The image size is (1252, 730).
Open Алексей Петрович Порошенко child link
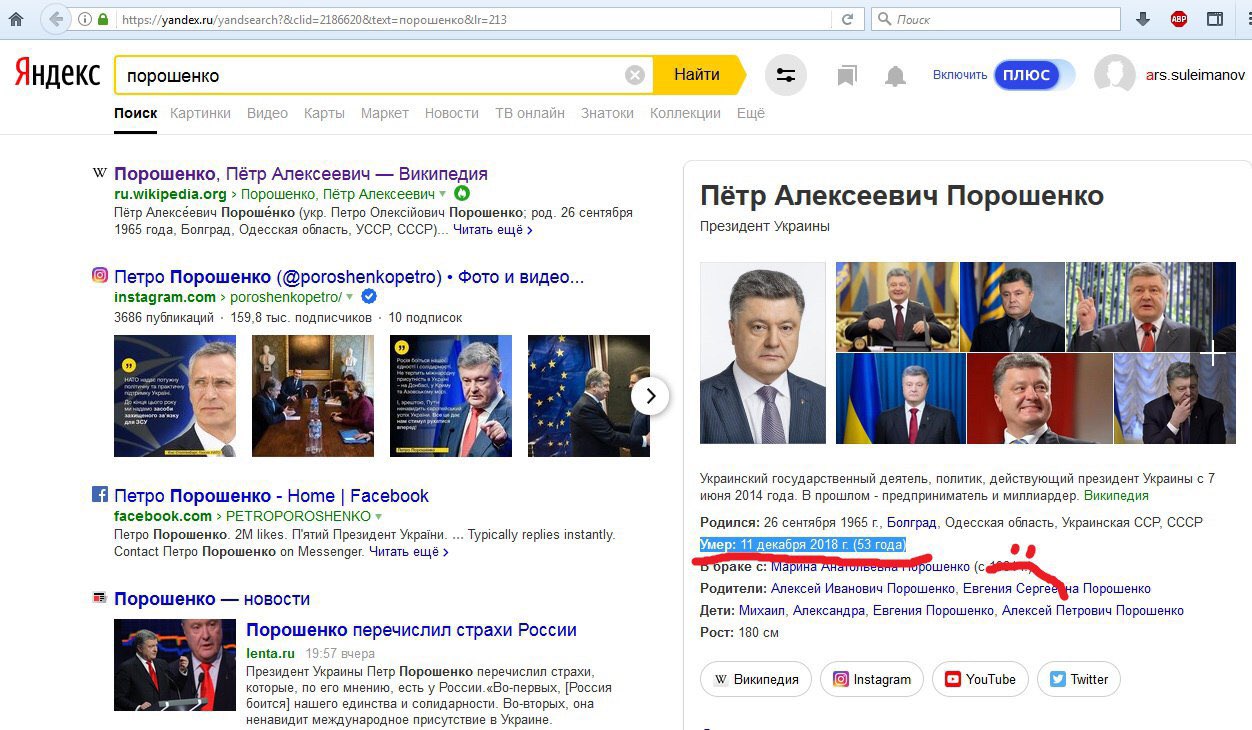click(x=1093, y=611)
